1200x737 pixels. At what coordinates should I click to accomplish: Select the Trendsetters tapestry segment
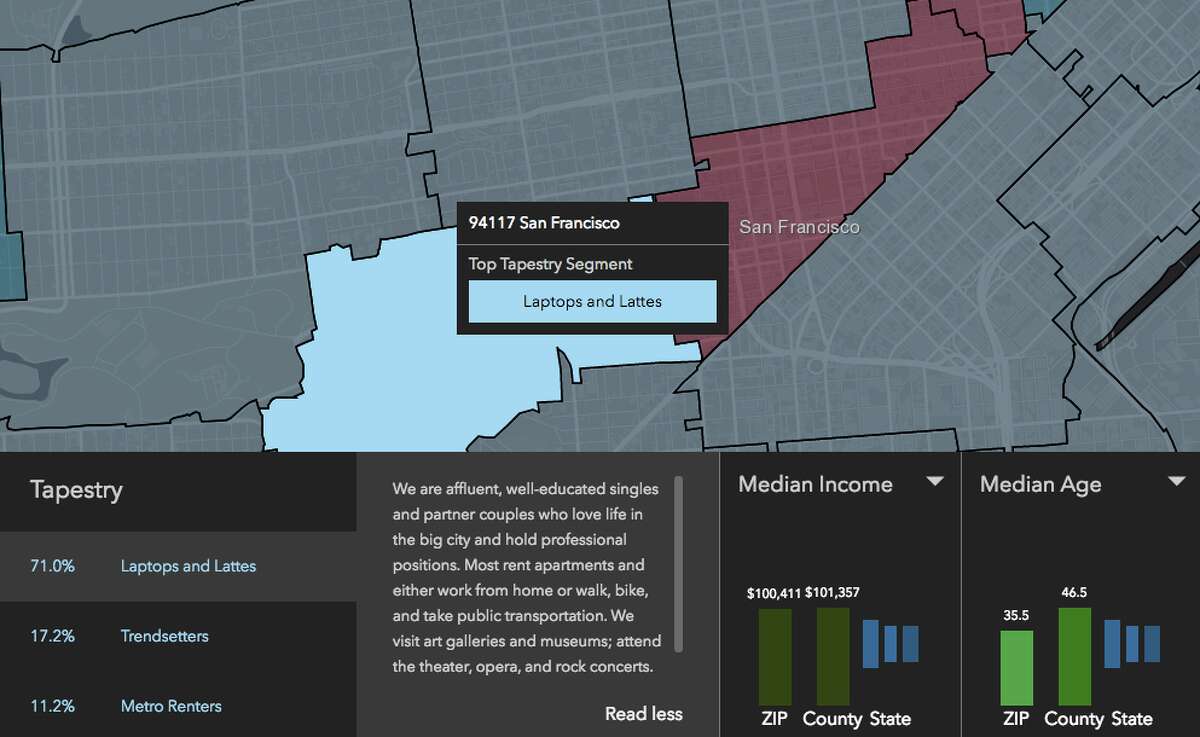166,635
